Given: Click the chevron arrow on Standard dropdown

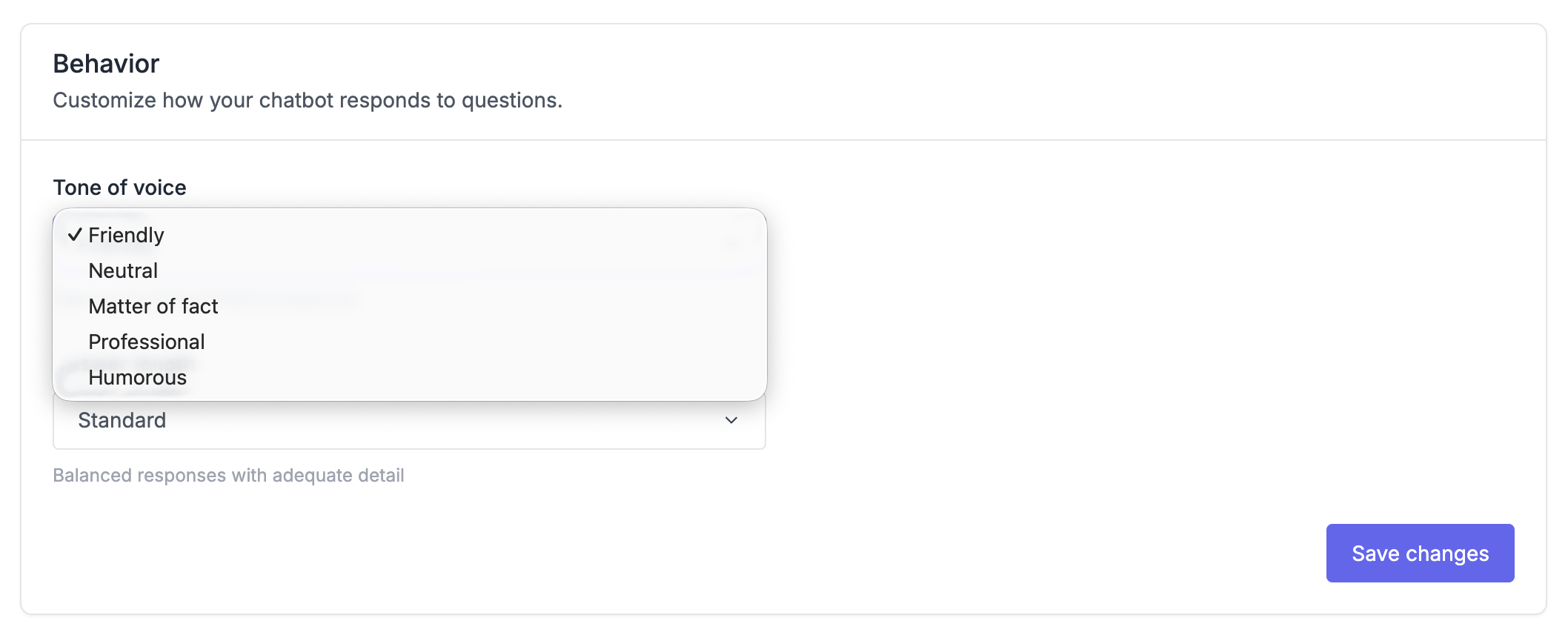Looking at the screenshot, I should (x=731, y=420).
